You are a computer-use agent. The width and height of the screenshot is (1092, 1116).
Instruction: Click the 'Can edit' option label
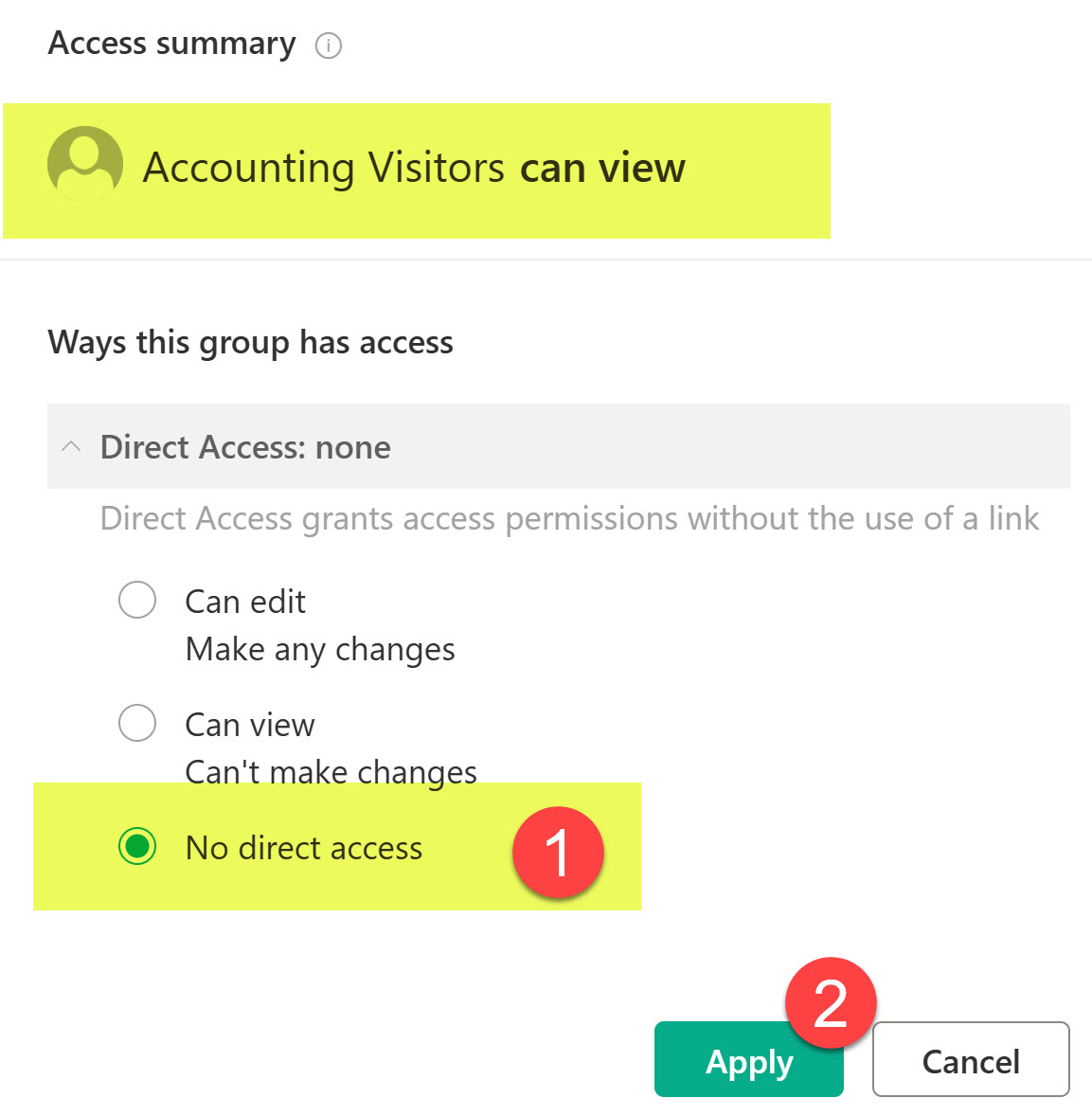click(x=245, y=602)
